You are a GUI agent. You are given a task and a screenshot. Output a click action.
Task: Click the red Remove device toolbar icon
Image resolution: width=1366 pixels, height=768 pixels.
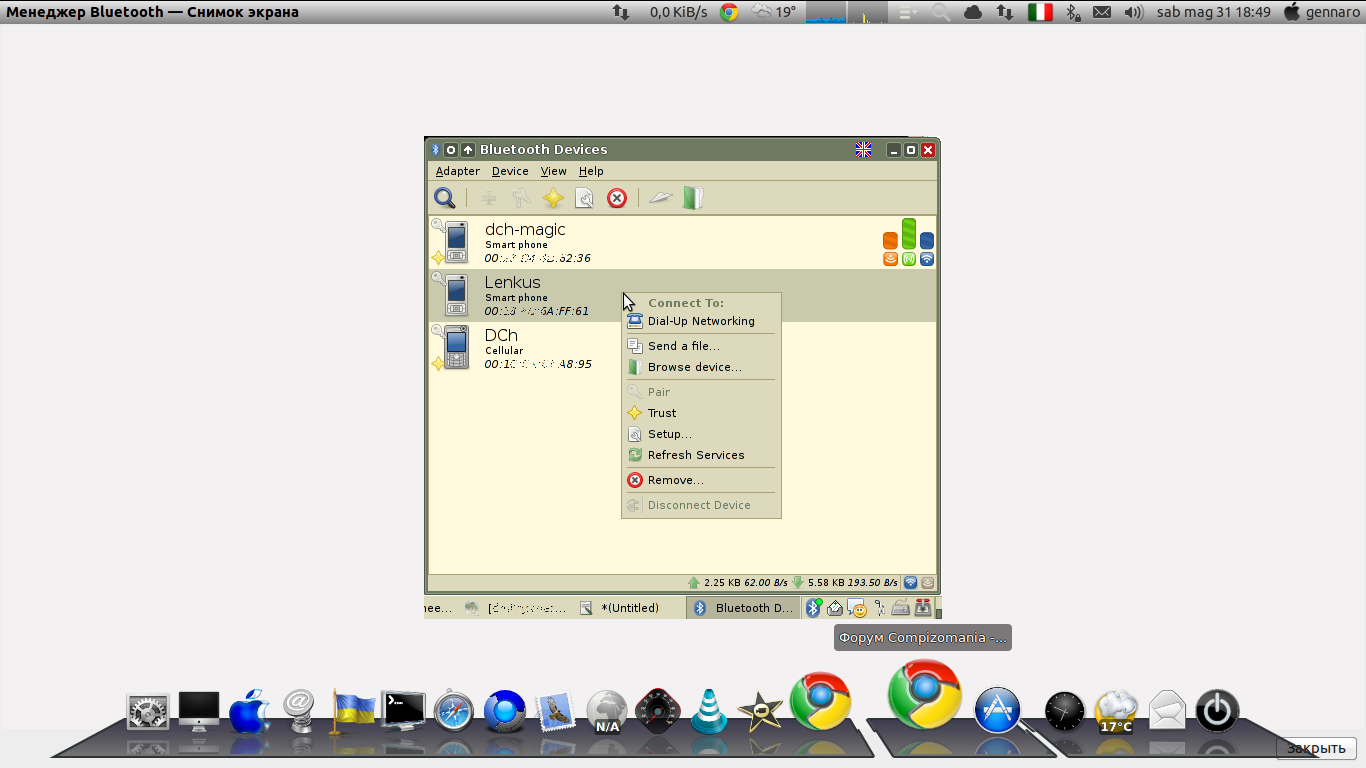pos(617,198)
